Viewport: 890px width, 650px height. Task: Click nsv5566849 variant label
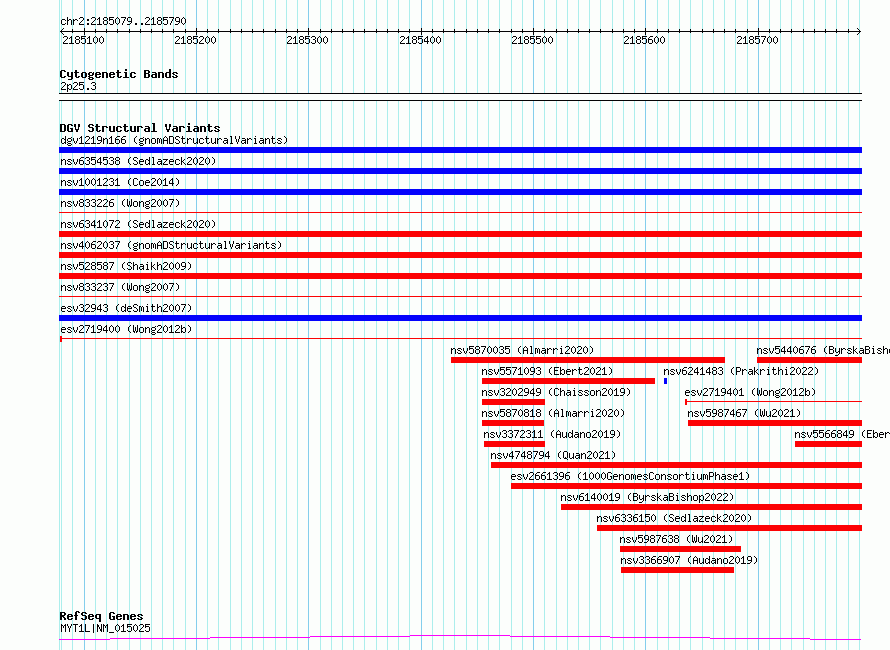(842, 434)
